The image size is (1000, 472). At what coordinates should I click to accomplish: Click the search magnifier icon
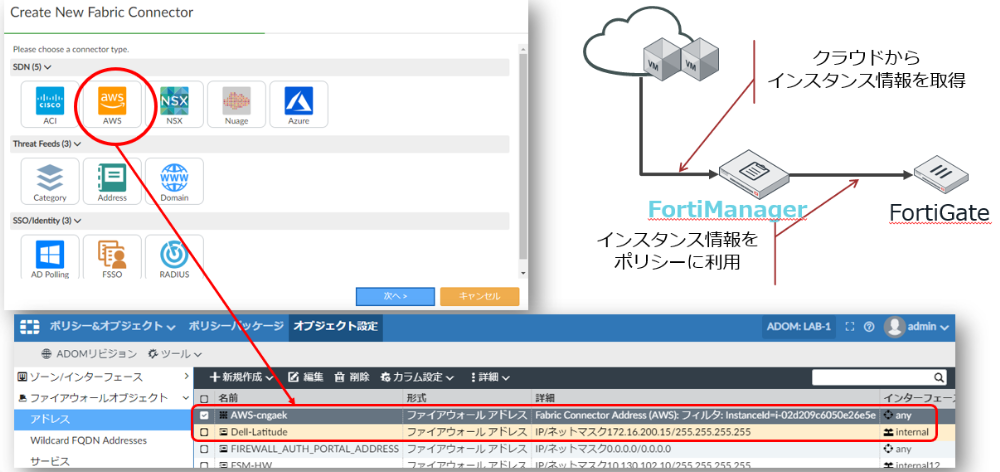[939, 377]
